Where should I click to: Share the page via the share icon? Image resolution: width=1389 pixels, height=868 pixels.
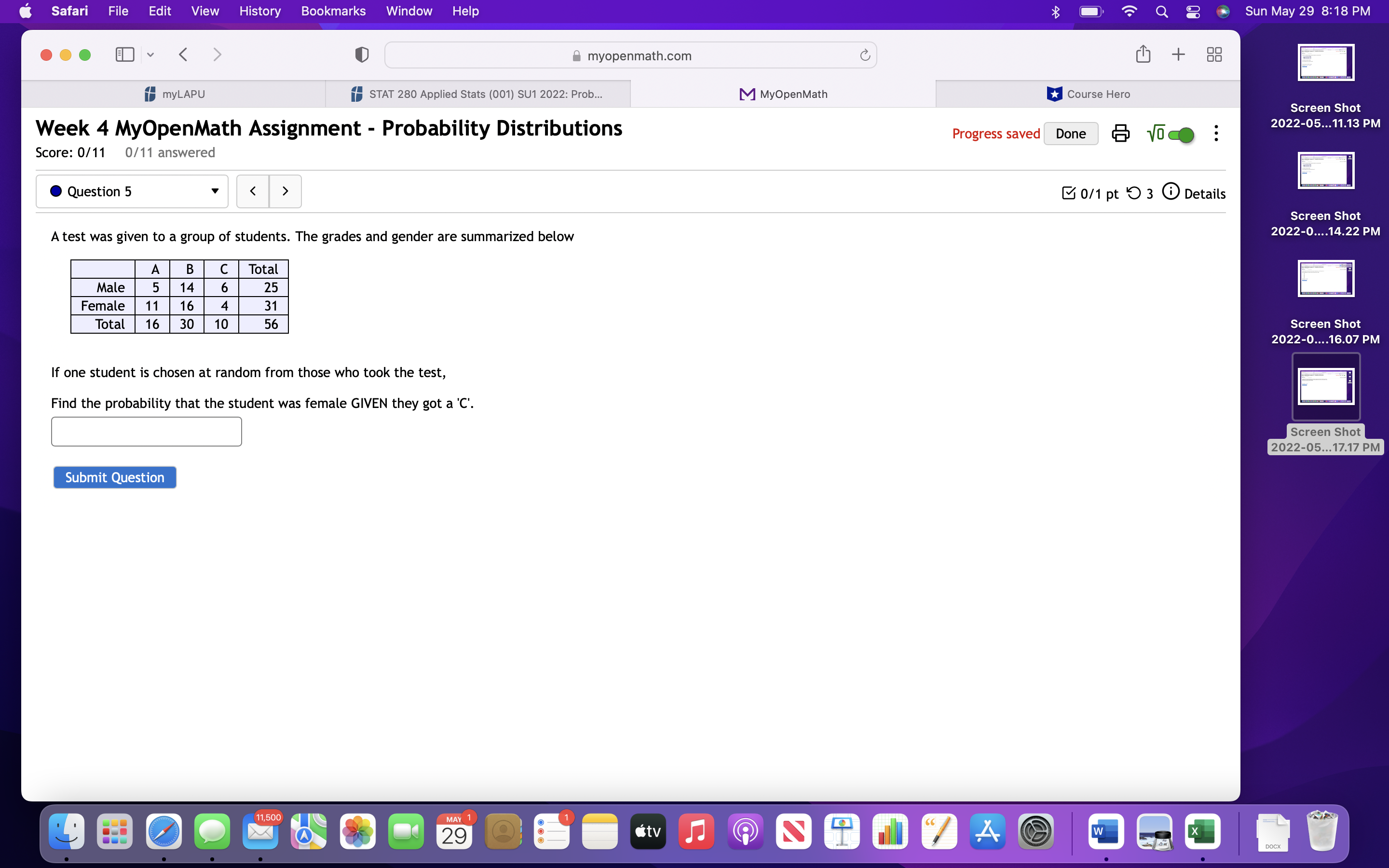click(1144, 54)
